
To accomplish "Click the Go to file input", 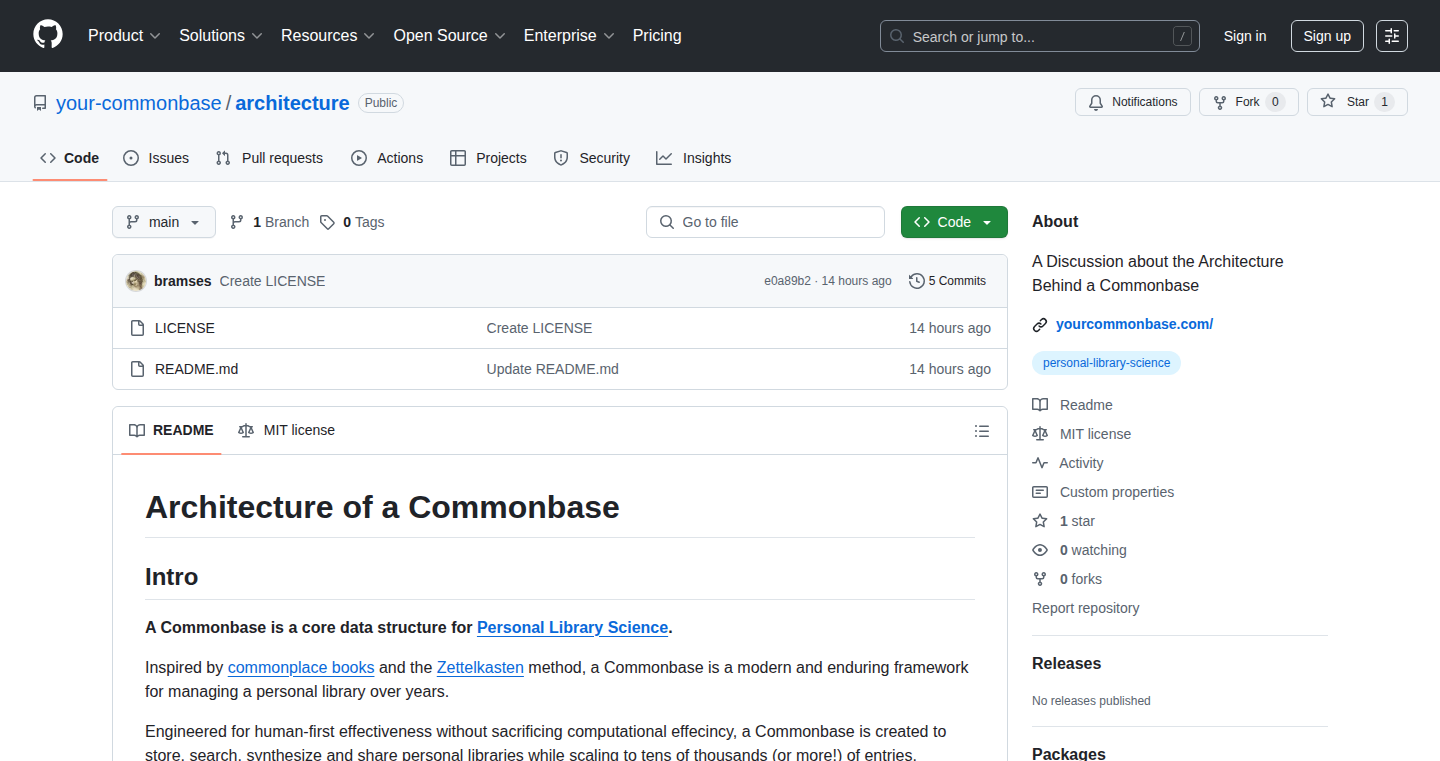I will [x=766, y=222].
